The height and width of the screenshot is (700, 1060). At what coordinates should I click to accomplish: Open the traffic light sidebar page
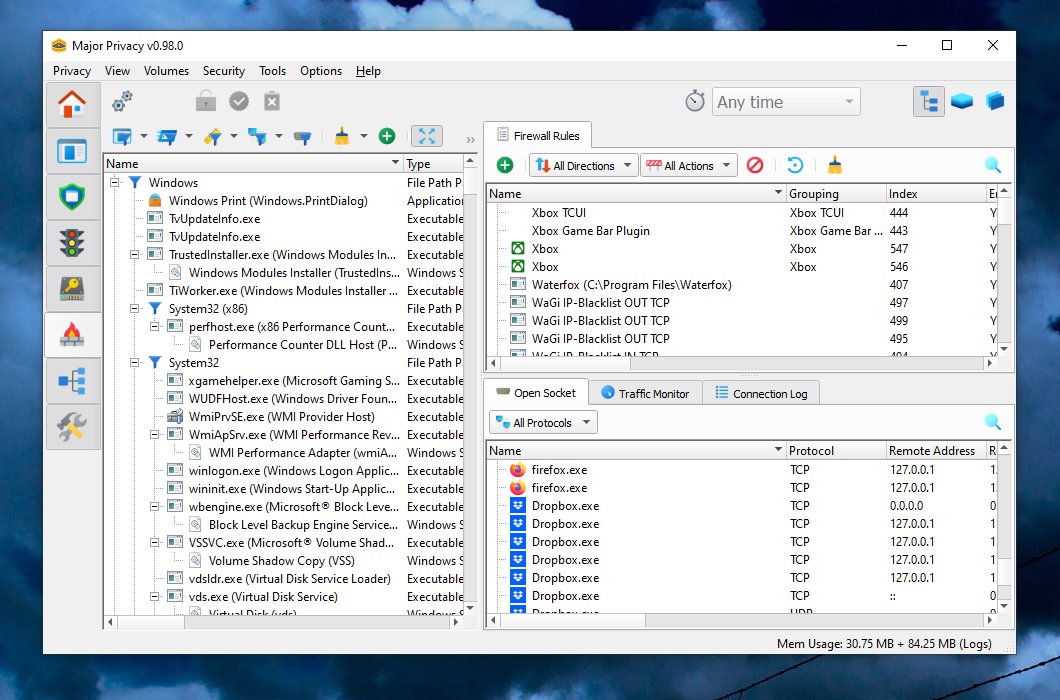click(x=72, y=243)
